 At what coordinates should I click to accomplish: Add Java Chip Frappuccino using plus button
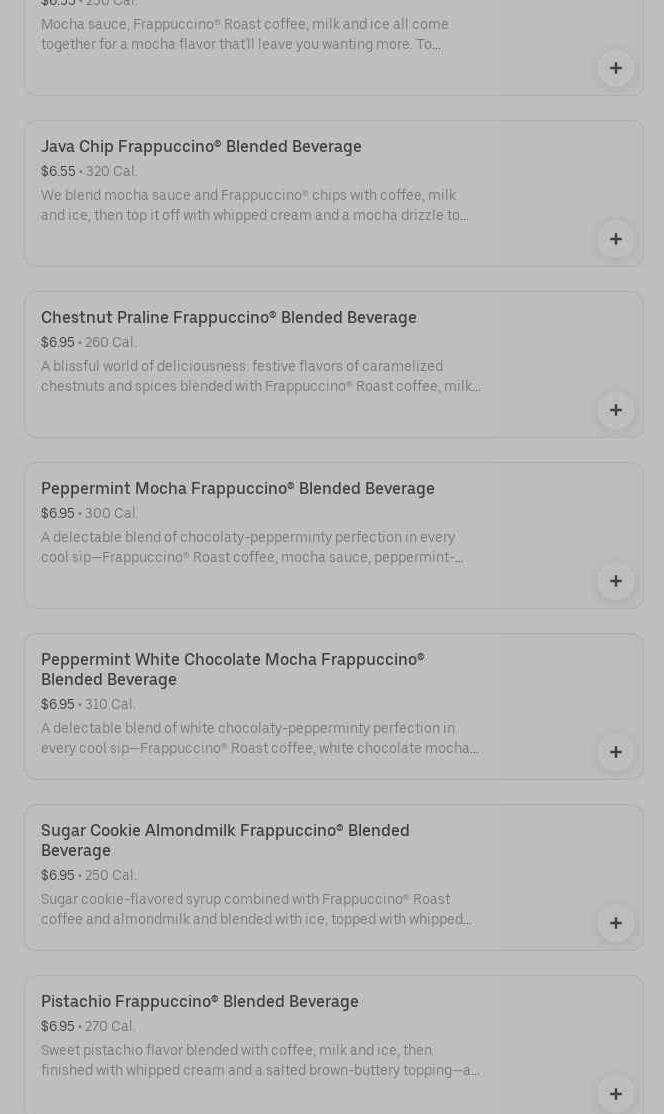tap(616, 239)
